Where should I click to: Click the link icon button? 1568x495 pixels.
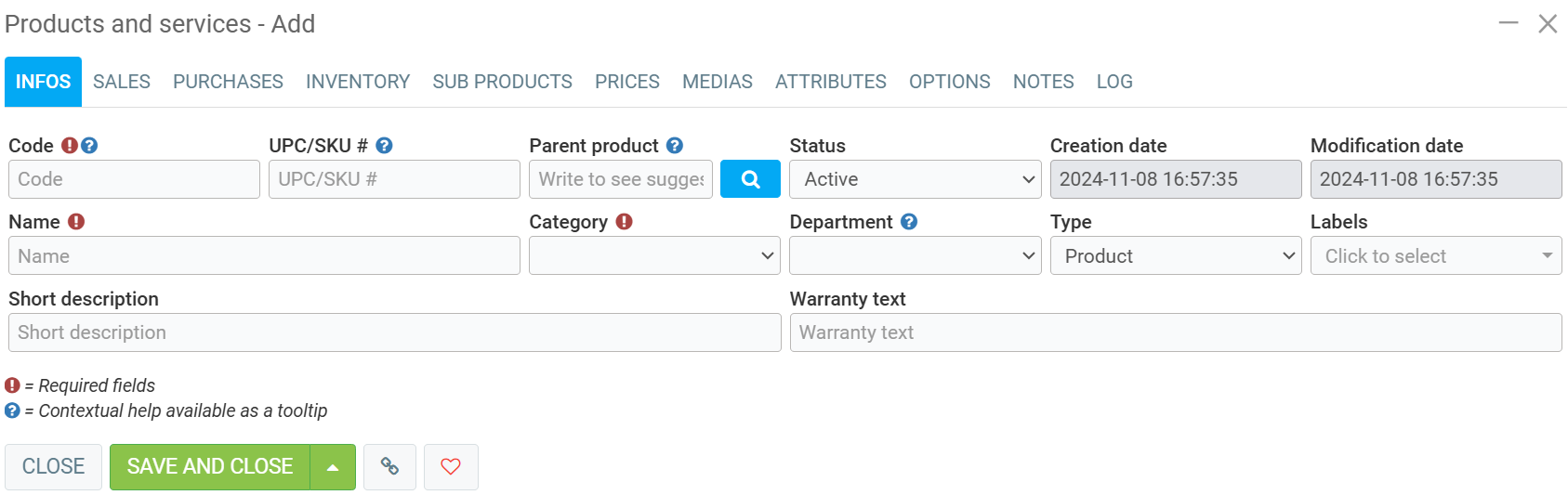(x=389, y=466)
